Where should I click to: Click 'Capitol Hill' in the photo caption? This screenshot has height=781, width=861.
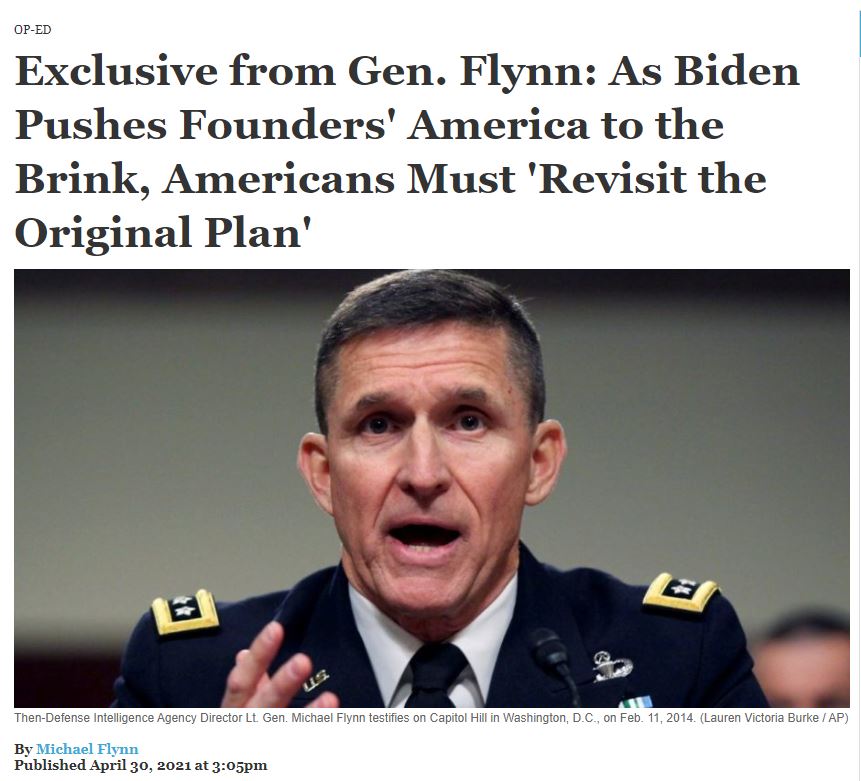pos(457,718)
